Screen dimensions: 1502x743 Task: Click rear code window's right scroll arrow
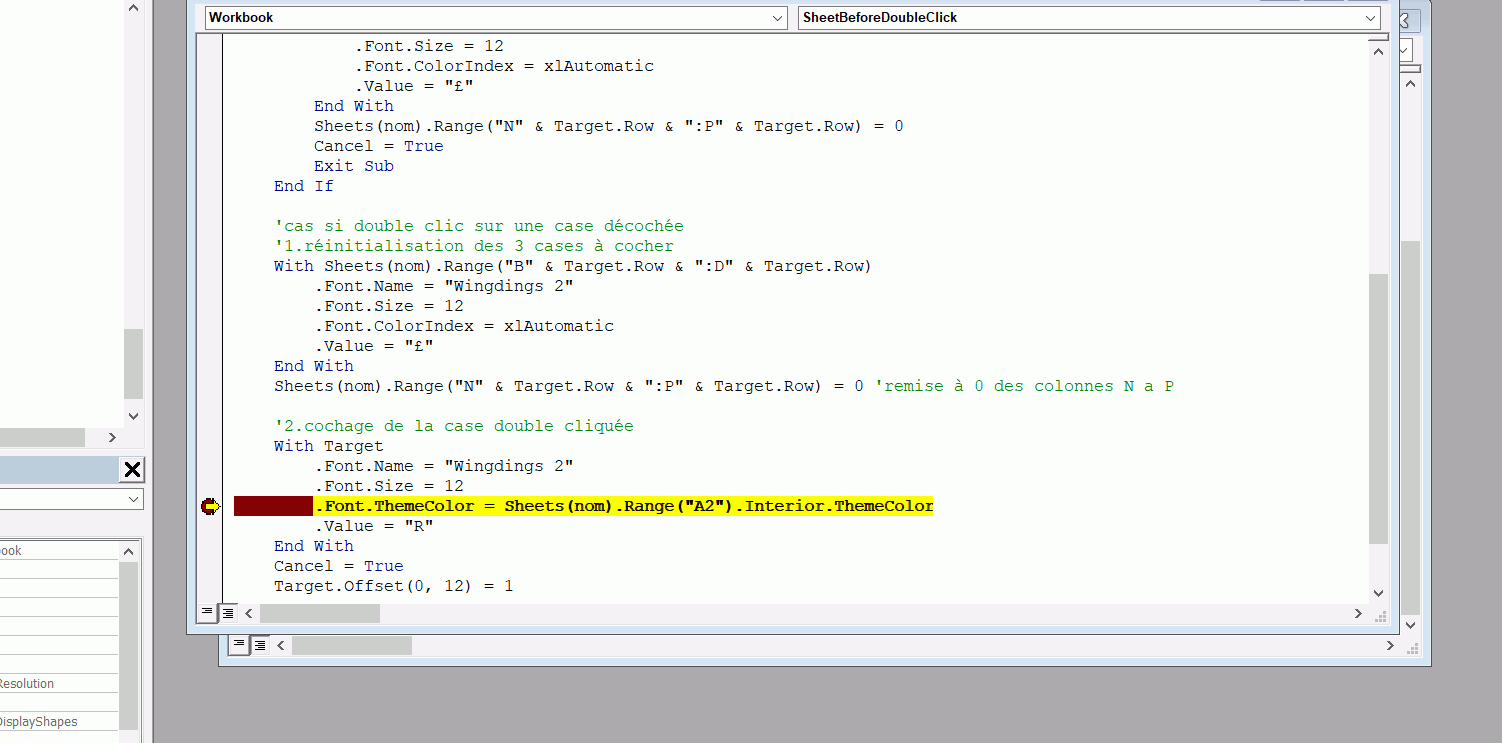1389,645
